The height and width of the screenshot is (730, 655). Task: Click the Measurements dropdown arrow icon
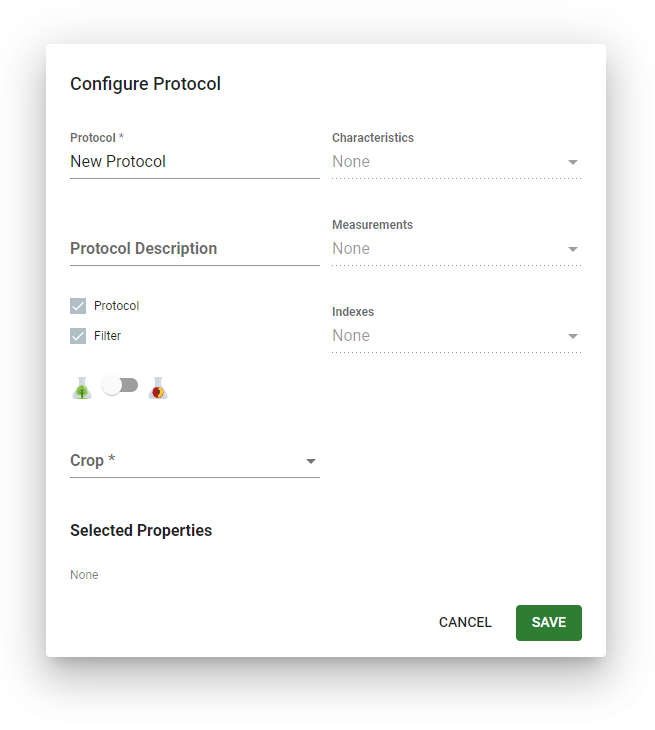click(573, 249)
